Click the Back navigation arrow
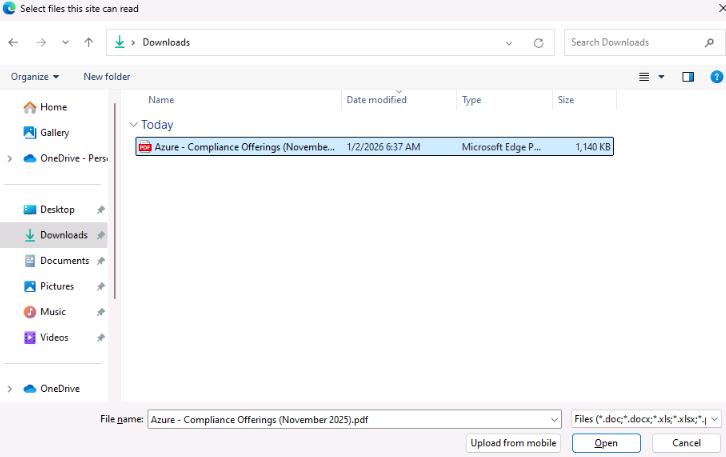 [x=13, y=43]
